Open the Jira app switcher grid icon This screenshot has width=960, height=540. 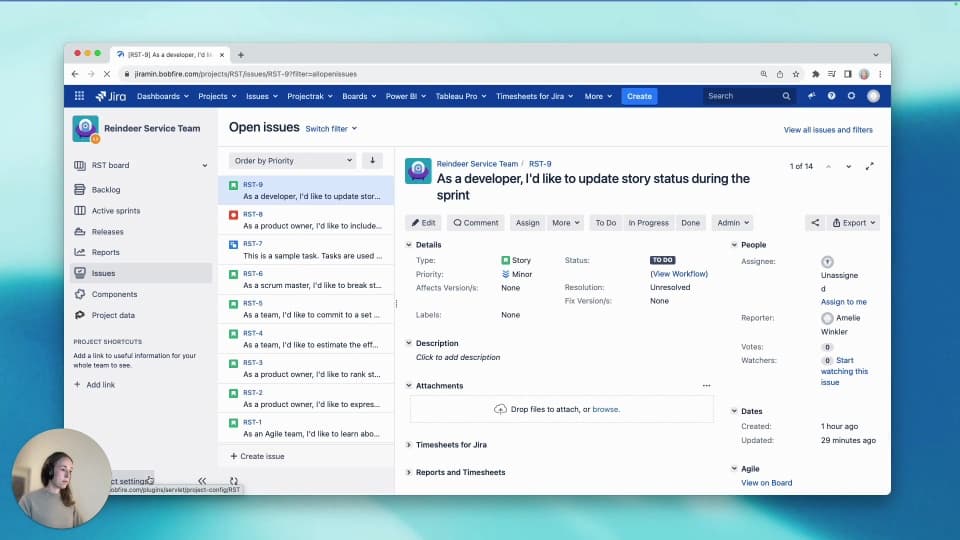pos(80,96)
